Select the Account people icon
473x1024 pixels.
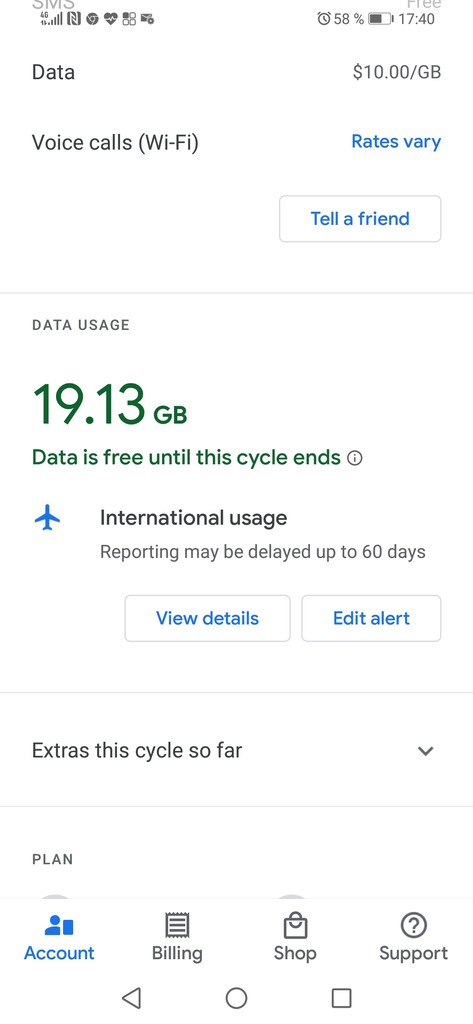click(x=59, y=926)
